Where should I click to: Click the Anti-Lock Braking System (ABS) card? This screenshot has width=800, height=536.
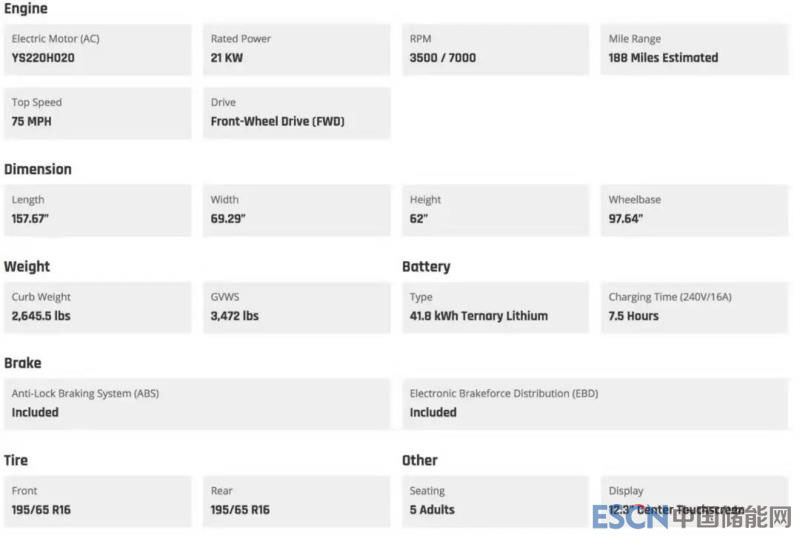[x=196, y=403]
